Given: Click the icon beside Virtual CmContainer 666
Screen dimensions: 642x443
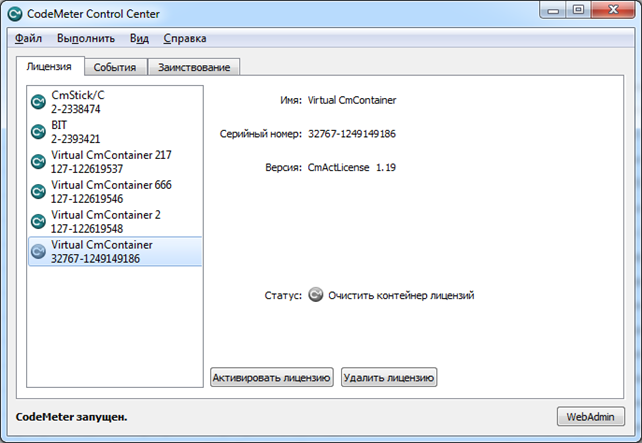Looking at the screenshot, I should [x=38, y=191].
